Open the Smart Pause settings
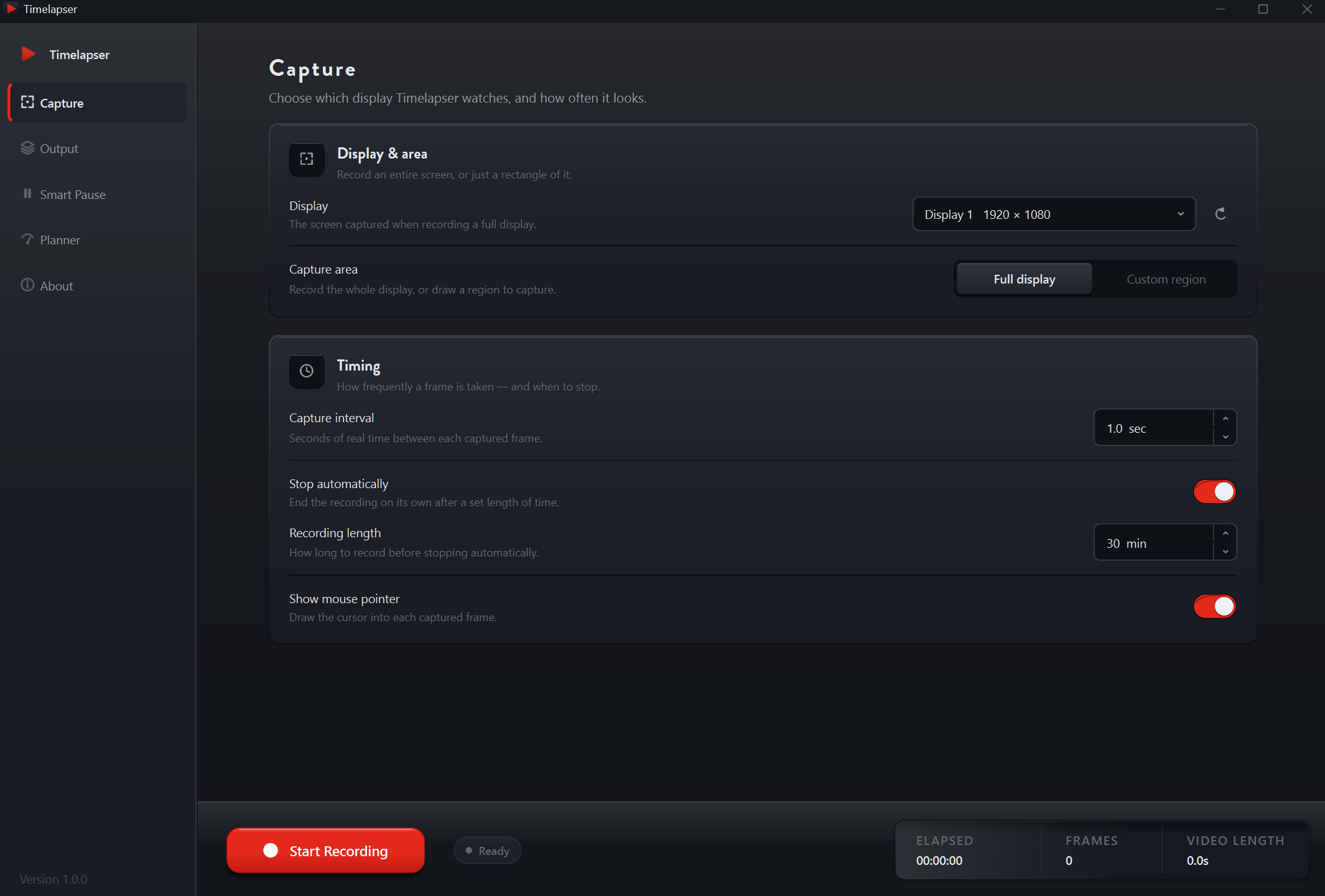The image size is (1325, 896). pos(98,195)
